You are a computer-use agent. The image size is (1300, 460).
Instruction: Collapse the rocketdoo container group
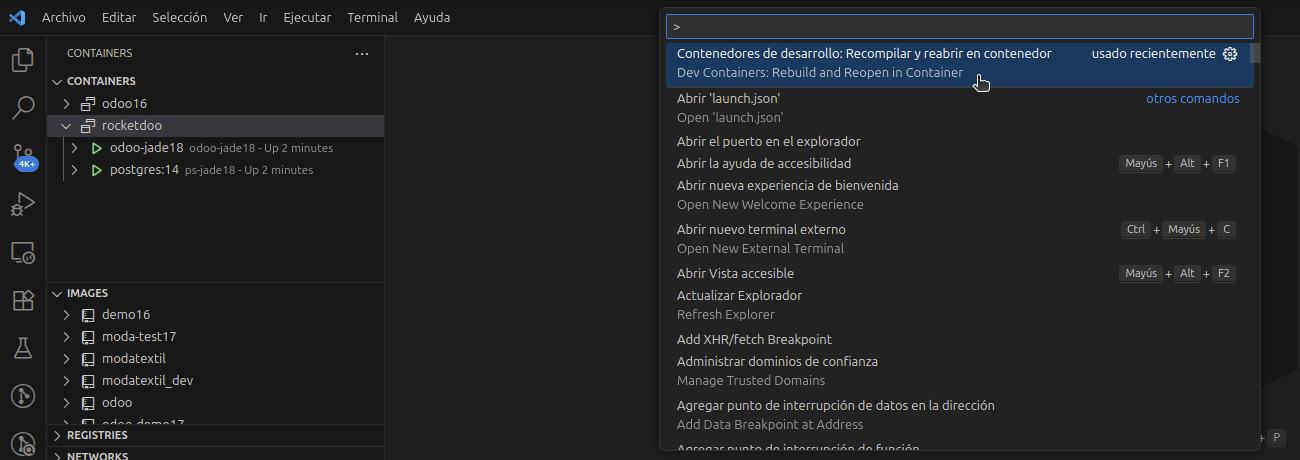pos(66,126)
